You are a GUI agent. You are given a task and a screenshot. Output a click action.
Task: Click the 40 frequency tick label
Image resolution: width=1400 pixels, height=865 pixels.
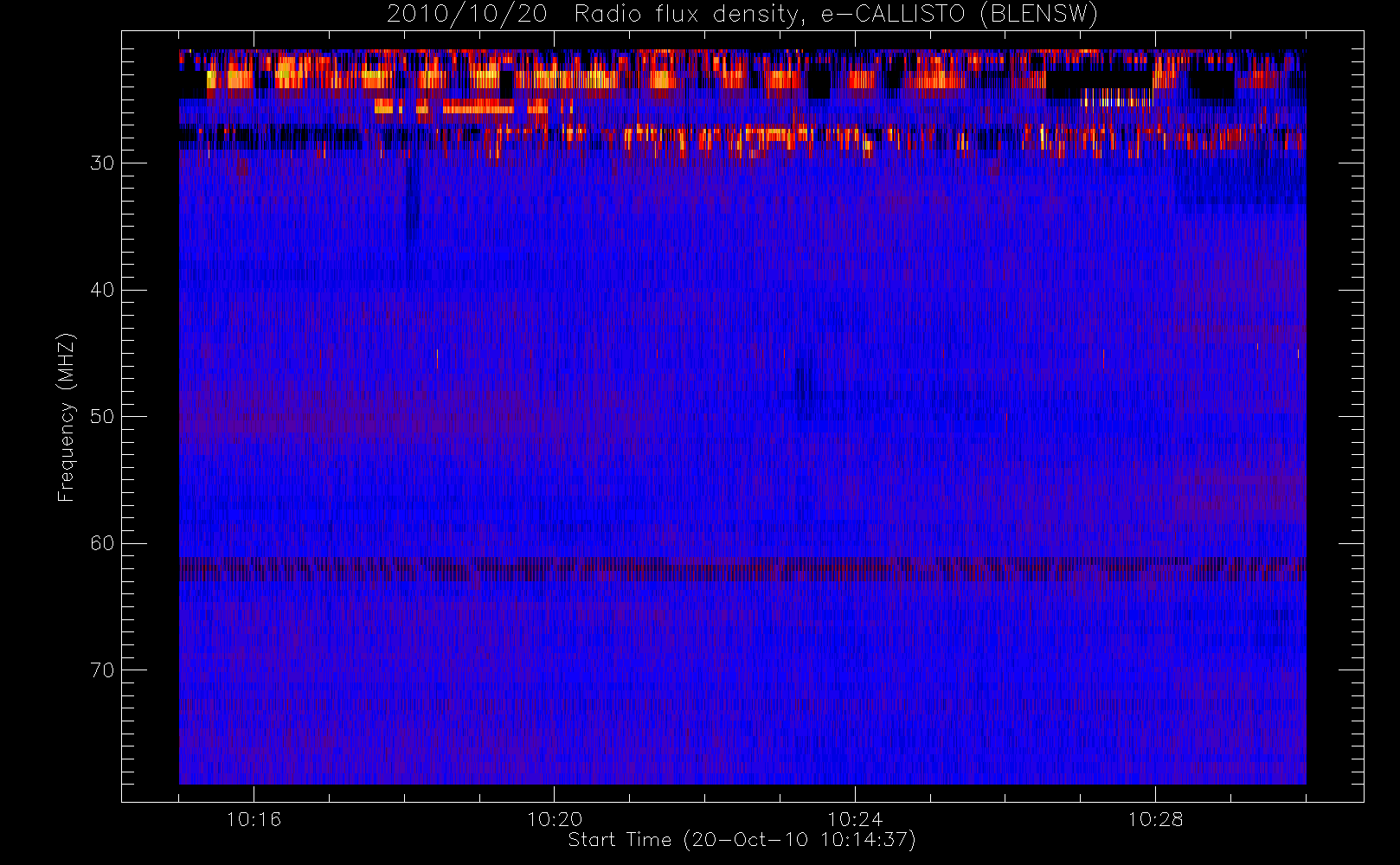click(102, 290)
